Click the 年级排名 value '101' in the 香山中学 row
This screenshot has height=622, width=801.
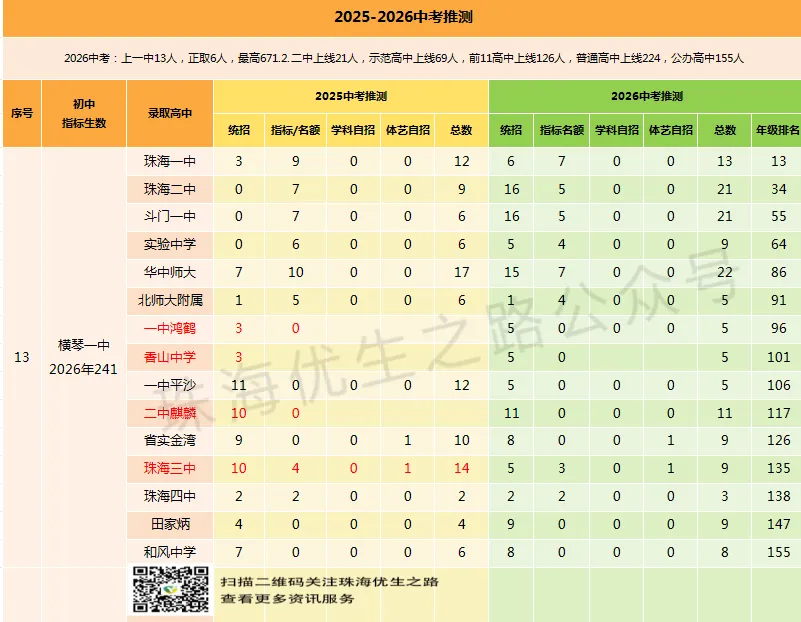point(779,357)
